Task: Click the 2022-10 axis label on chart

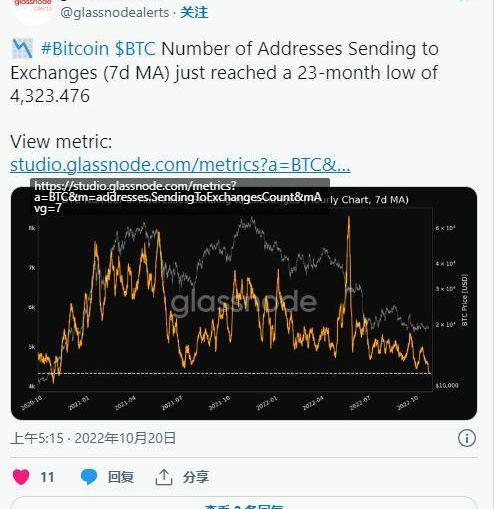Action: [x=407, y=402]
